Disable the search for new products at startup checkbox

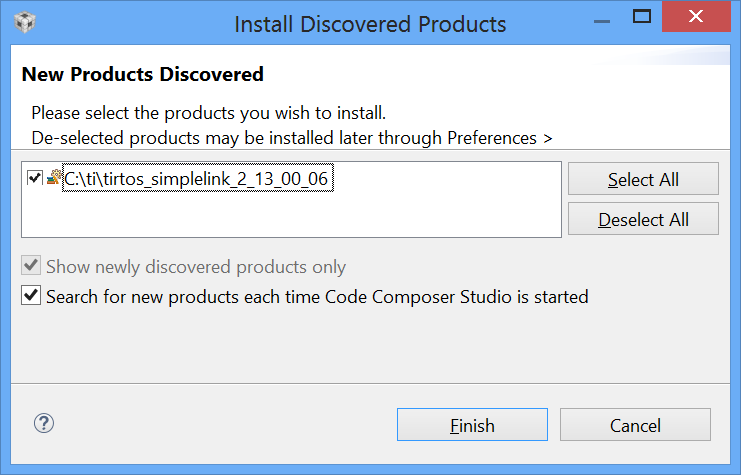[x=32, y=297]
